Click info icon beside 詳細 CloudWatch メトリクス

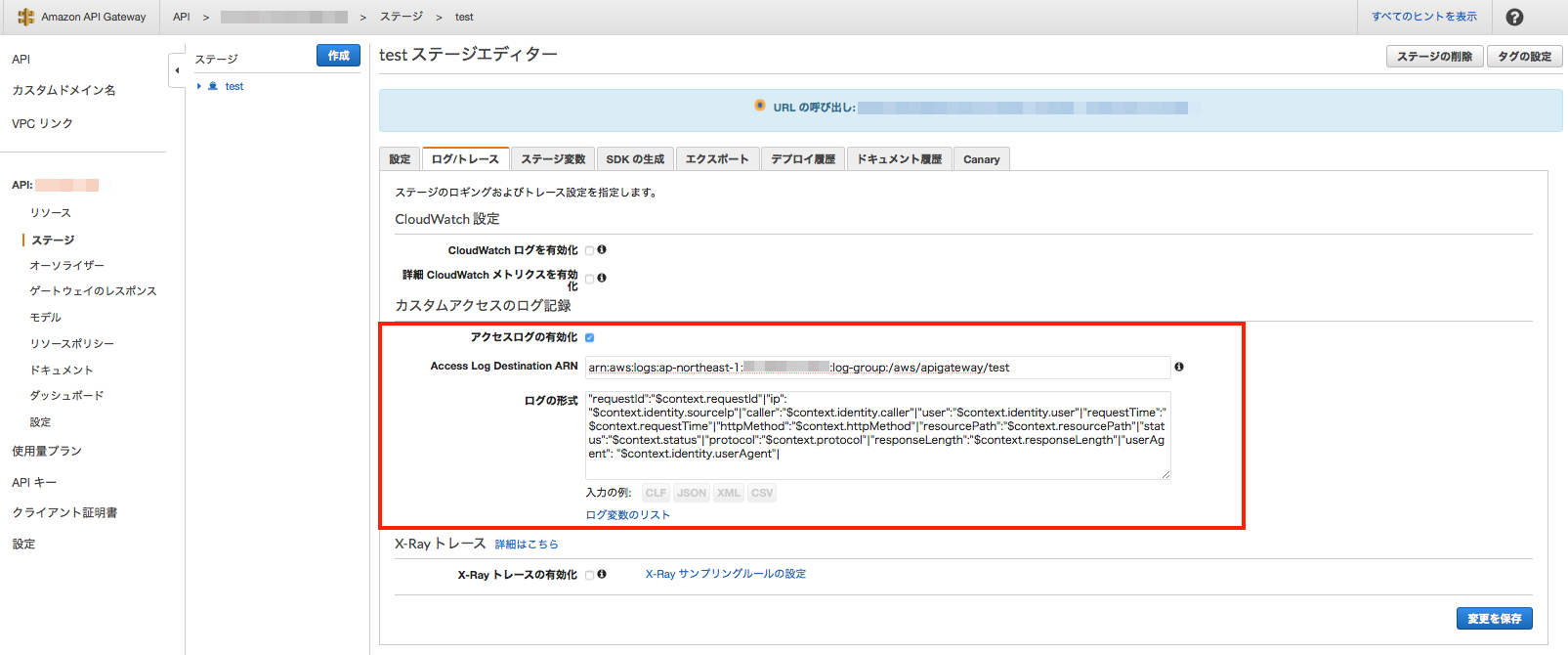[602, 278]
